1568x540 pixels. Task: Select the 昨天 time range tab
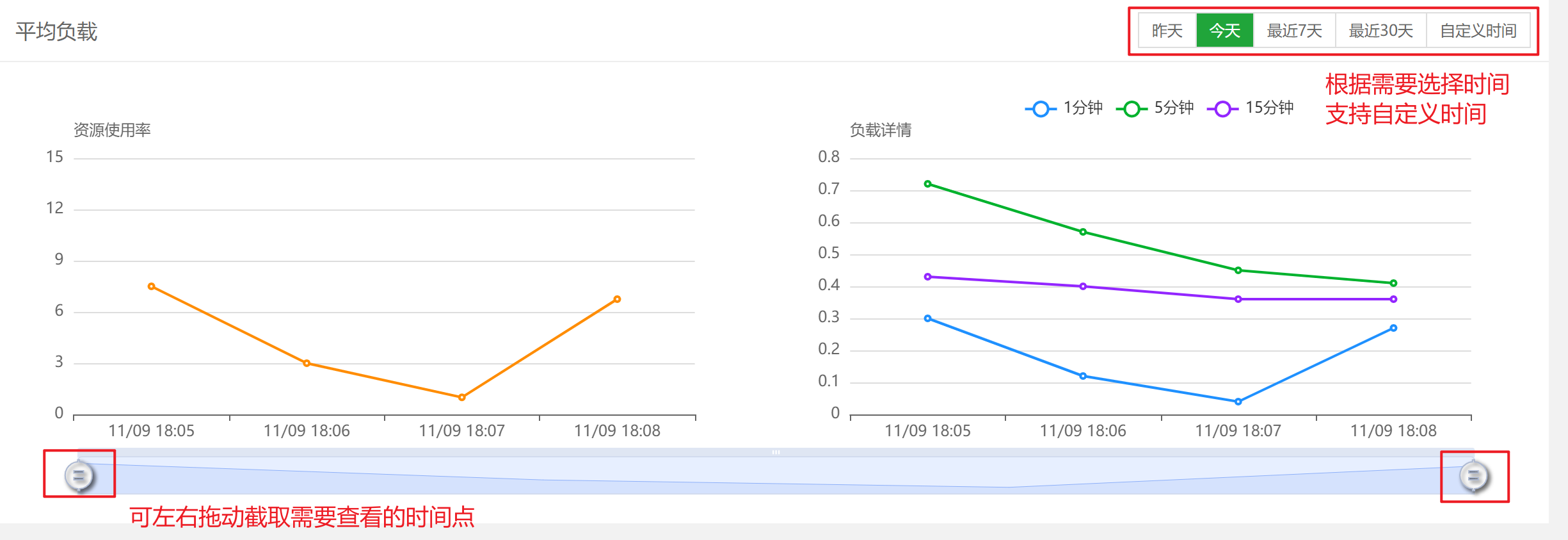tap(1167, 31)
